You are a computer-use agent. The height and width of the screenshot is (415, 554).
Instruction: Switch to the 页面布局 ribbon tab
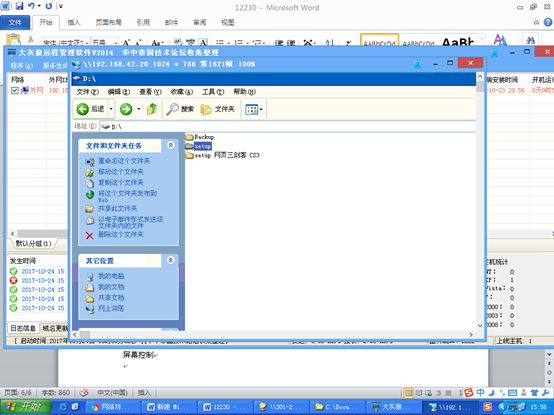[108, 22]
